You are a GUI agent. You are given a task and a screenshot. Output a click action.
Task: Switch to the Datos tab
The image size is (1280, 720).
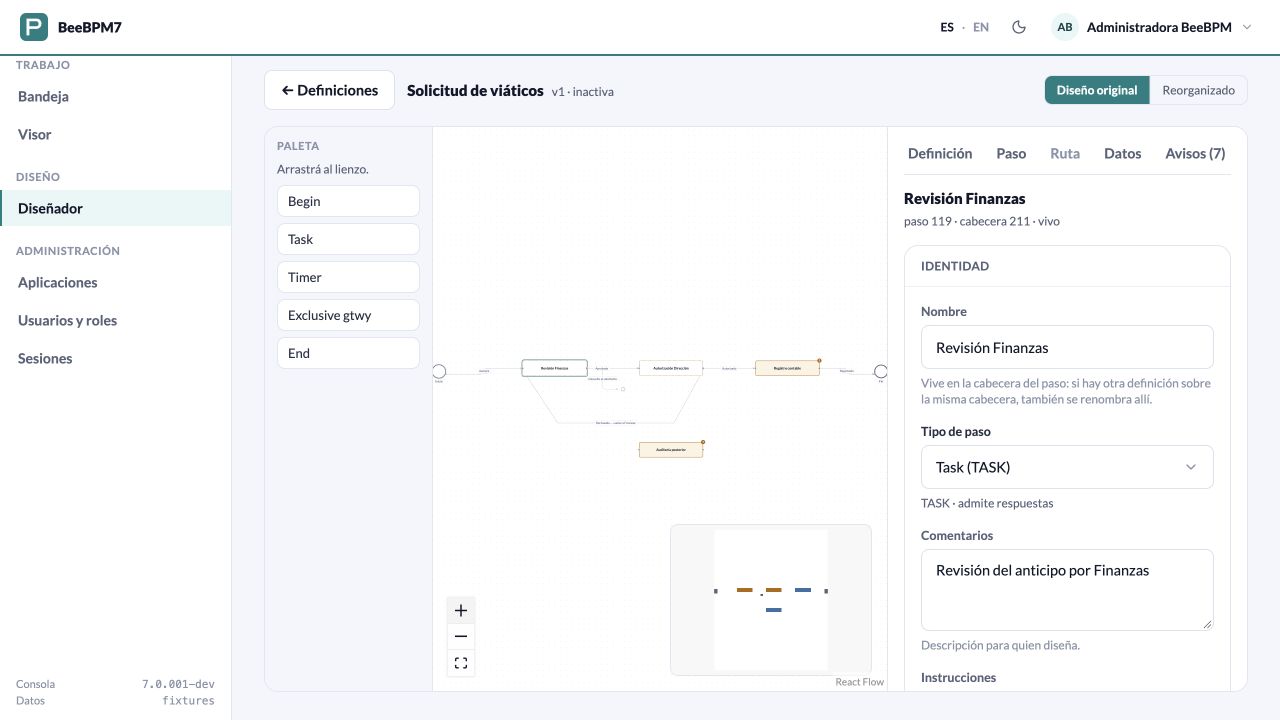tap(1123, 153)
